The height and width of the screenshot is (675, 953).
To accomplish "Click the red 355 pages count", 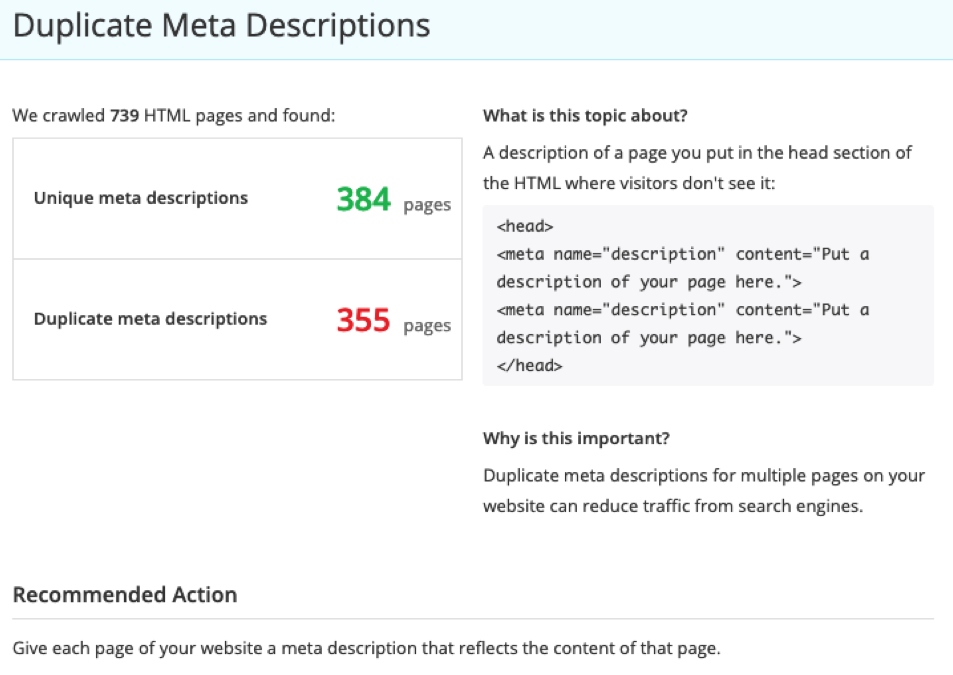I will coord(363,321).
